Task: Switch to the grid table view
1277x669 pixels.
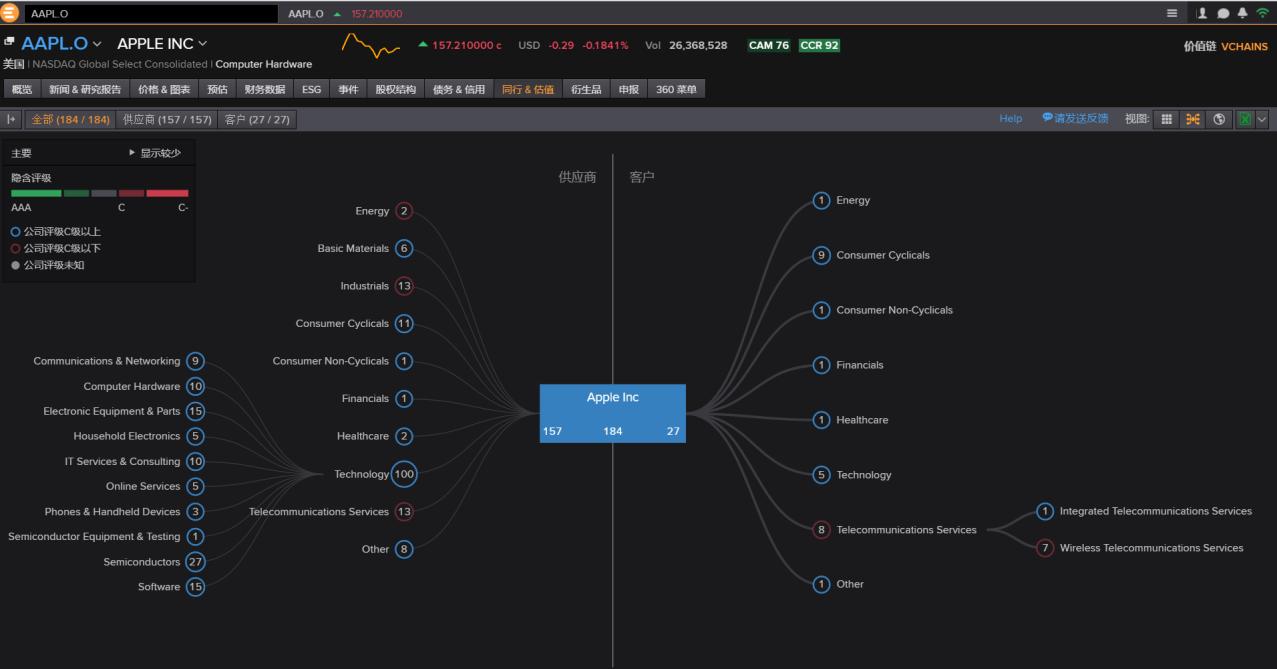Action: point(1166,119)
